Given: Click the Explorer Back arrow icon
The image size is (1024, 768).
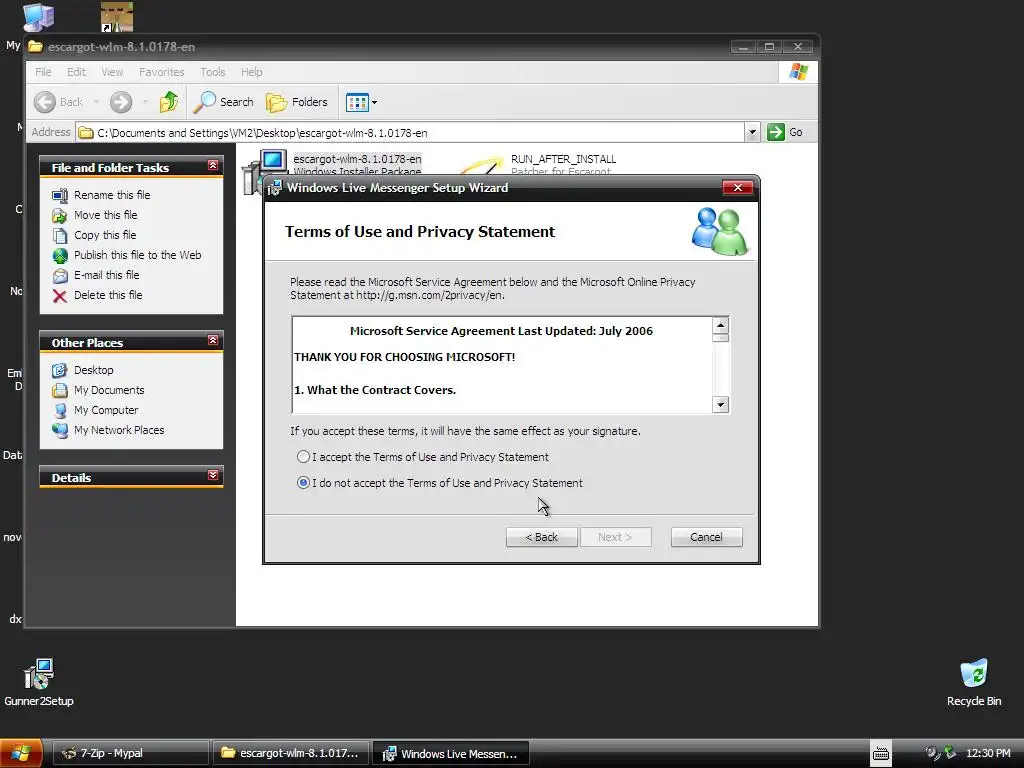Looking at the screenshot, I should (45, 102).
